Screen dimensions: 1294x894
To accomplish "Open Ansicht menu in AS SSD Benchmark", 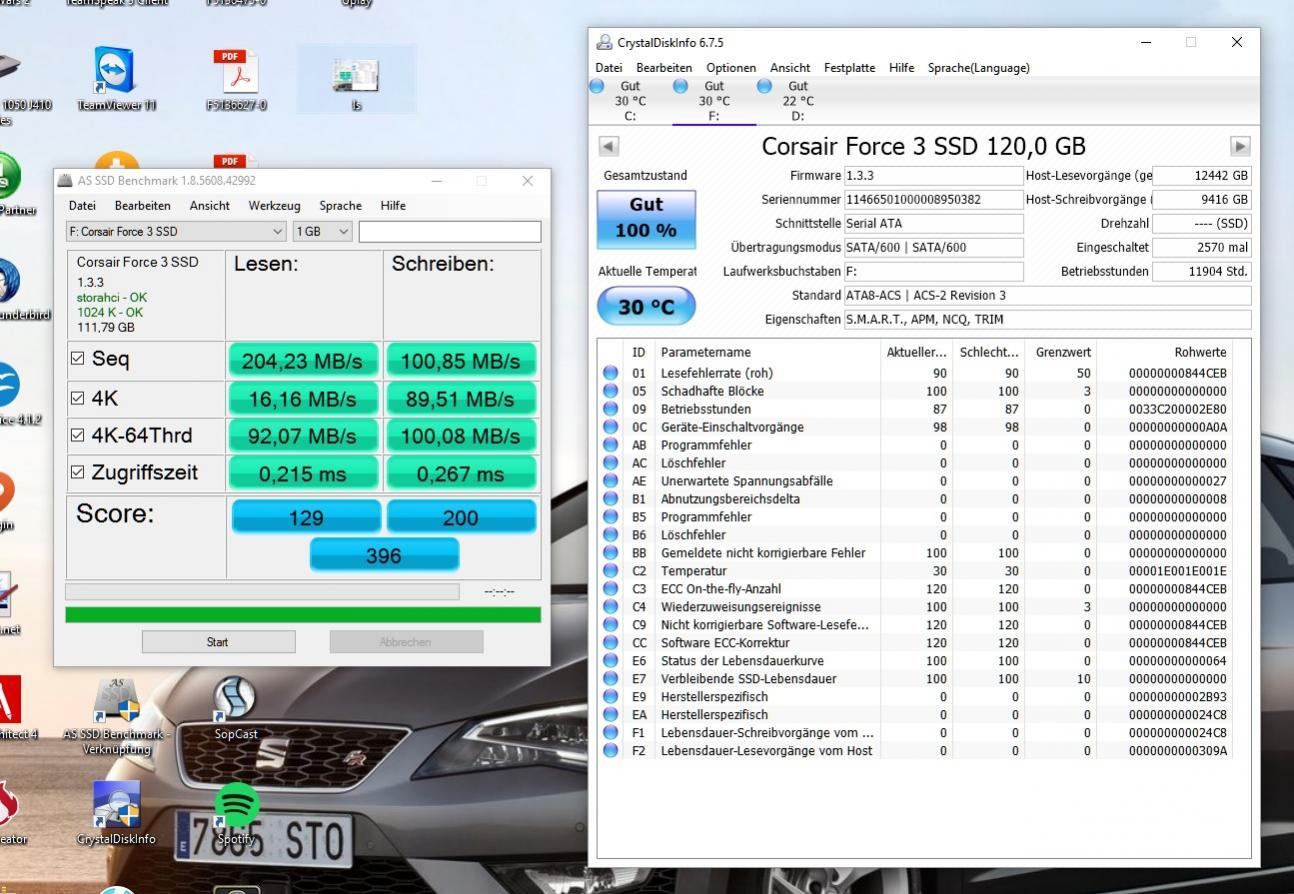I will 210,206.
